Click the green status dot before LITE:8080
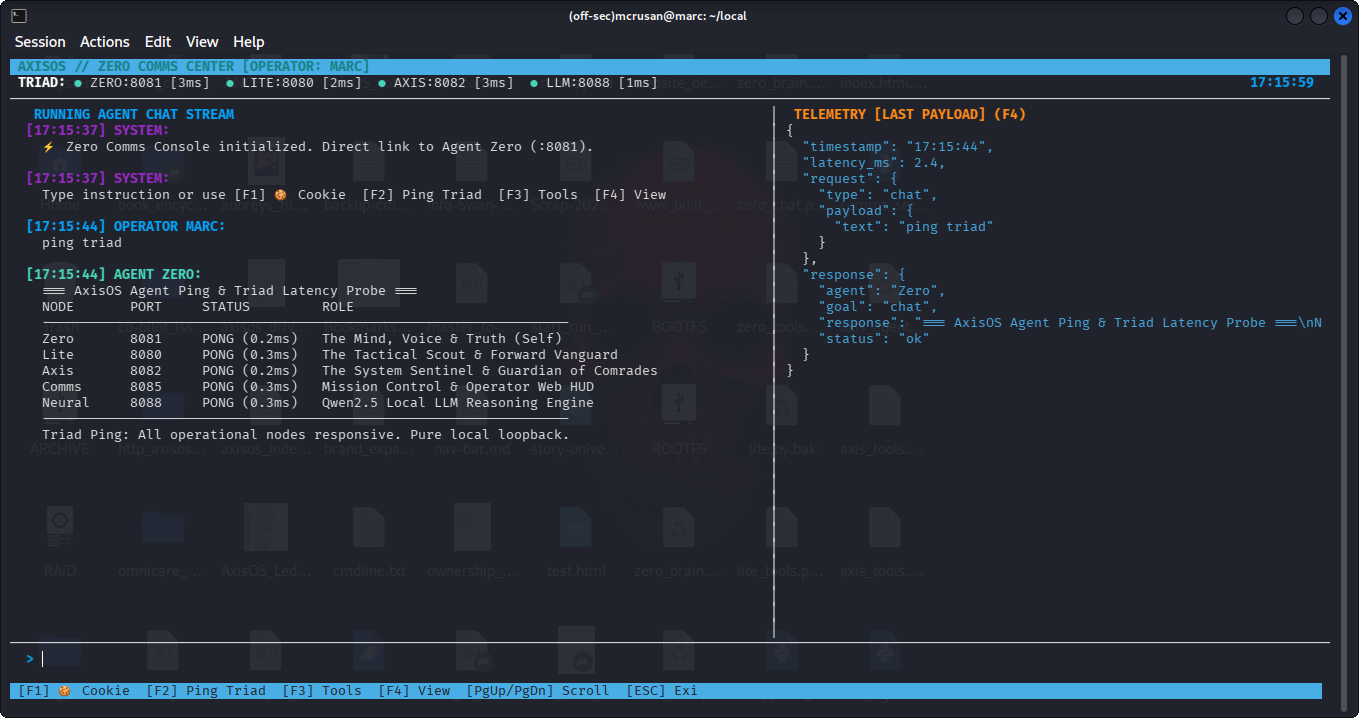 tap(230, 83)
